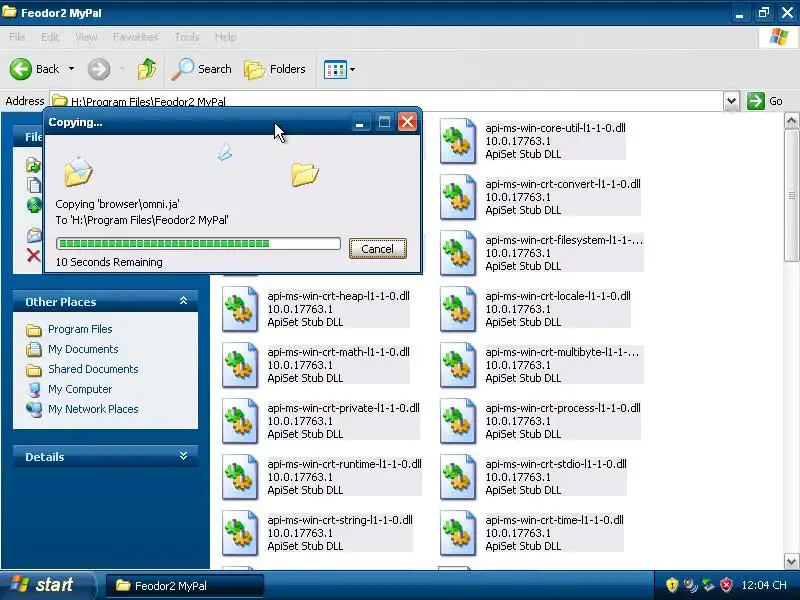This screenshot has width=800, height=600.
Task: Open the View menu
Action: [86, 37]
